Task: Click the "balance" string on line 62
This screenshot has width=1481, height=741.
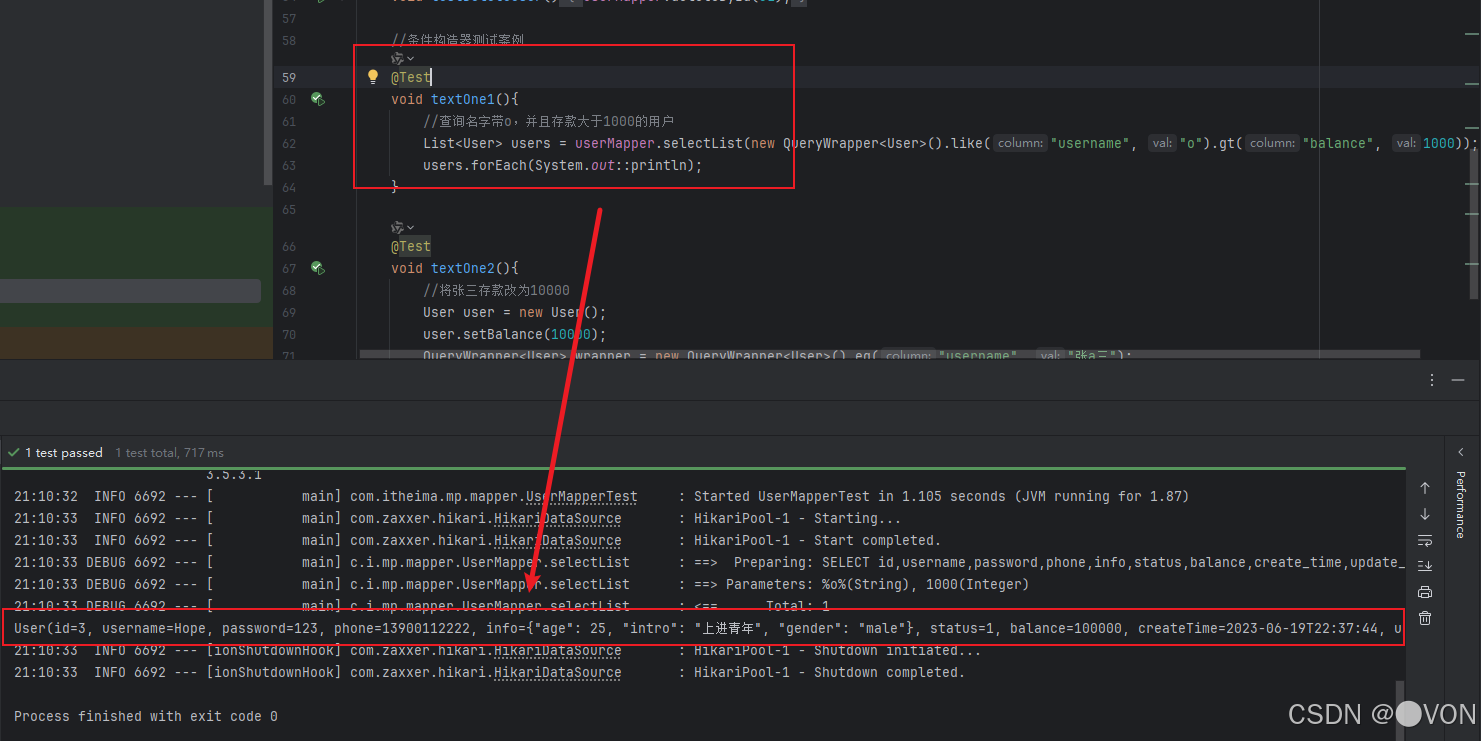Action: point(1338,143)
